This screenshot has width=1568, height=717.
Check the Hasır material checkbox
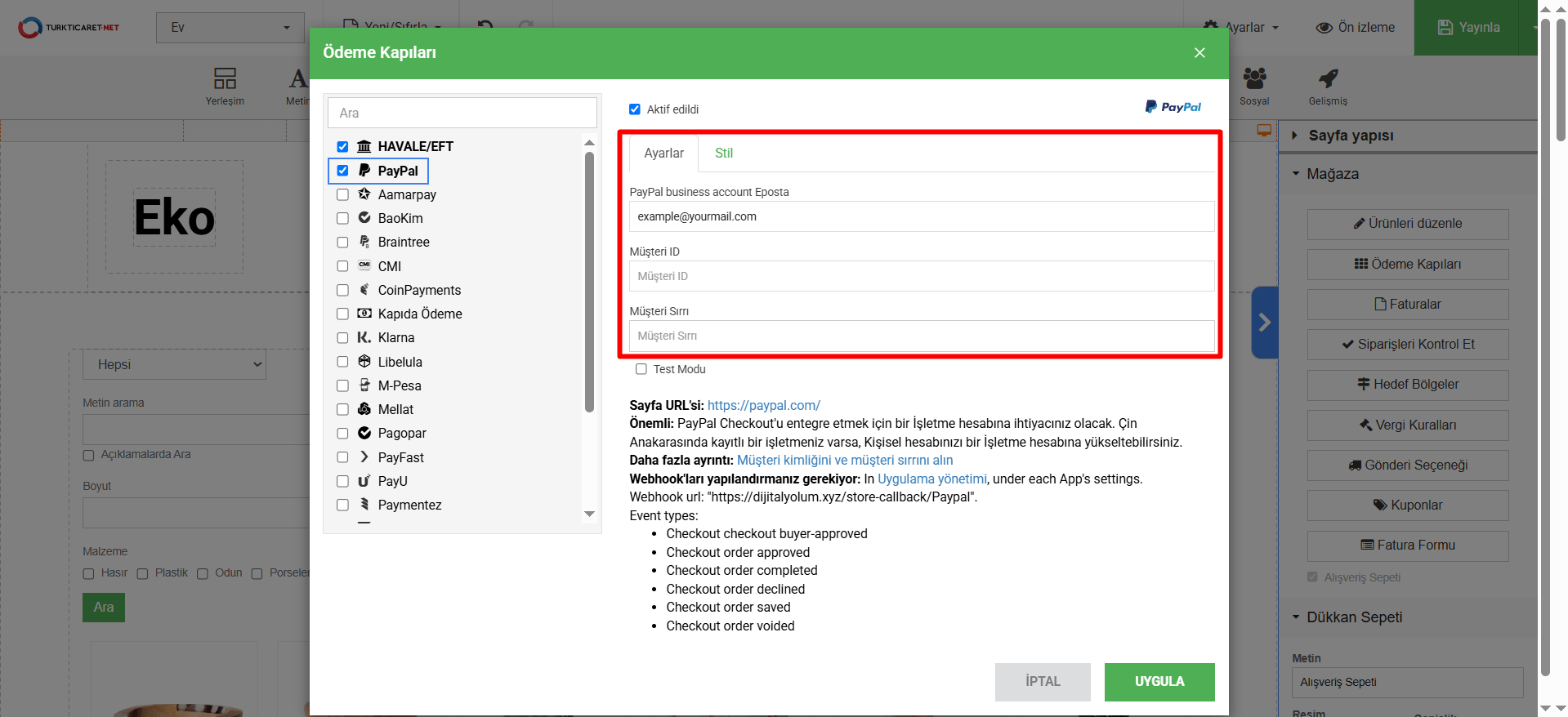click(88, 574)
